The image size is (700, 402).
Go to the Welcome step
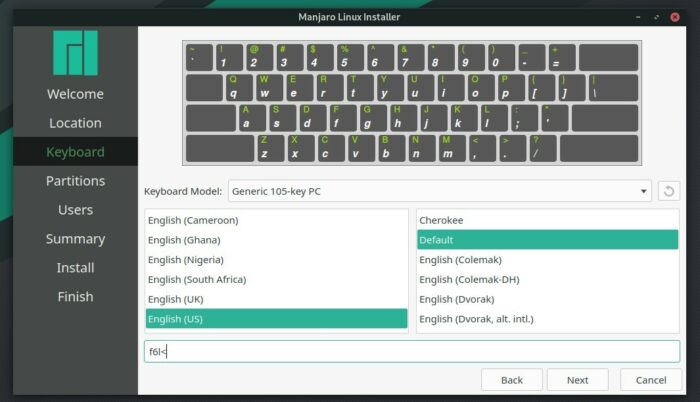click(75, 94)
